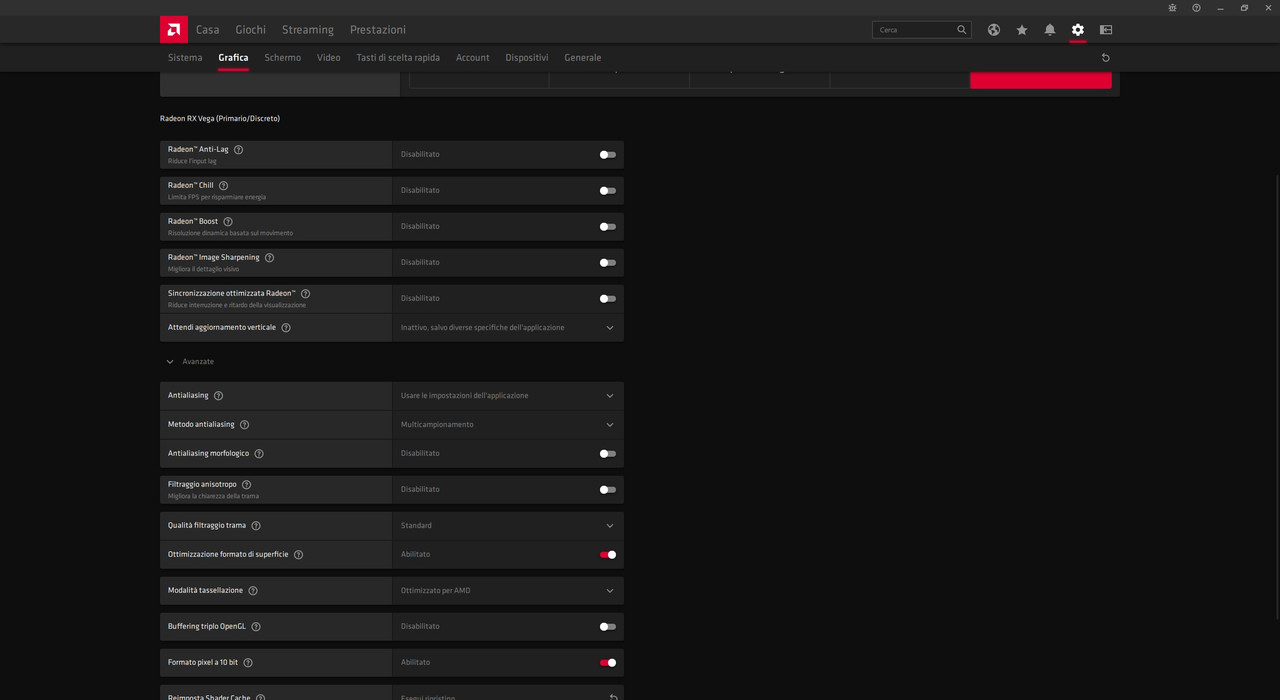
Task: Open notifications bell icon
Action: (x=1050, y=30)
